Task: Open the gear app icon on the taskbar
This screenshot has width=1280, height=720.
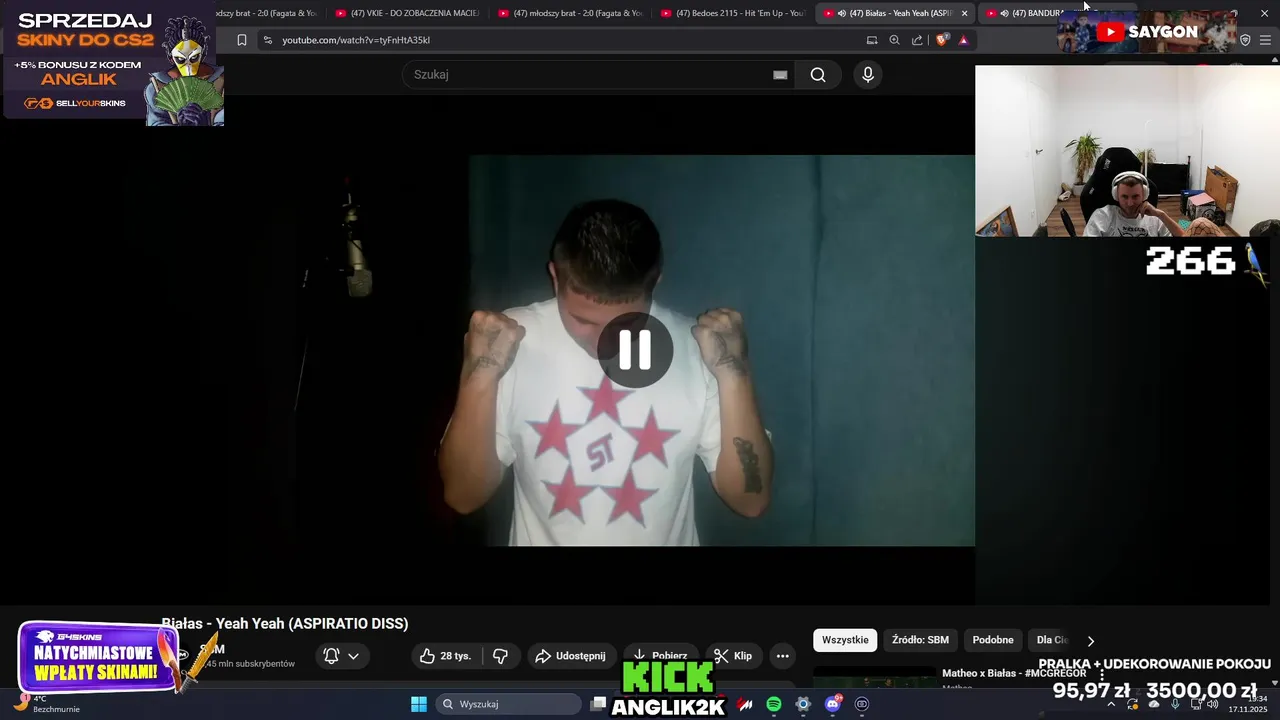Action: [803, 704]
